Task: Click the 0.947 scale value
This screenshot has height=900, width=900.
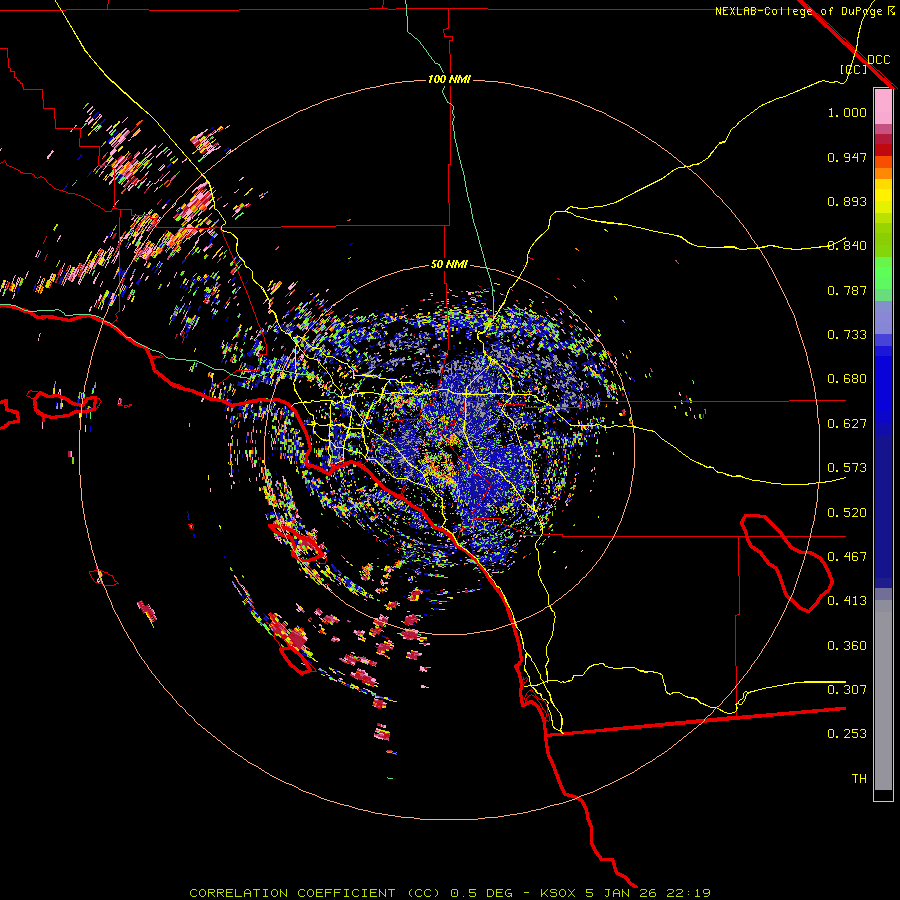Action: (847, 157)
